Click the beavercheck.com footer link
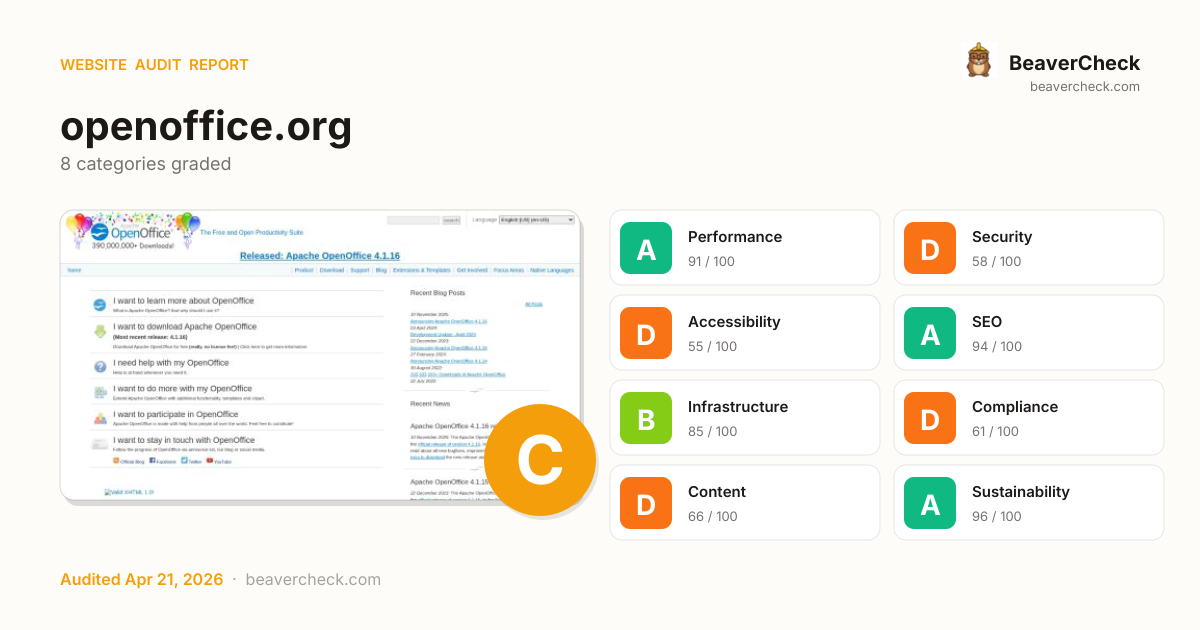Viewport: 1200px width, 630px height. click(313, 580)
